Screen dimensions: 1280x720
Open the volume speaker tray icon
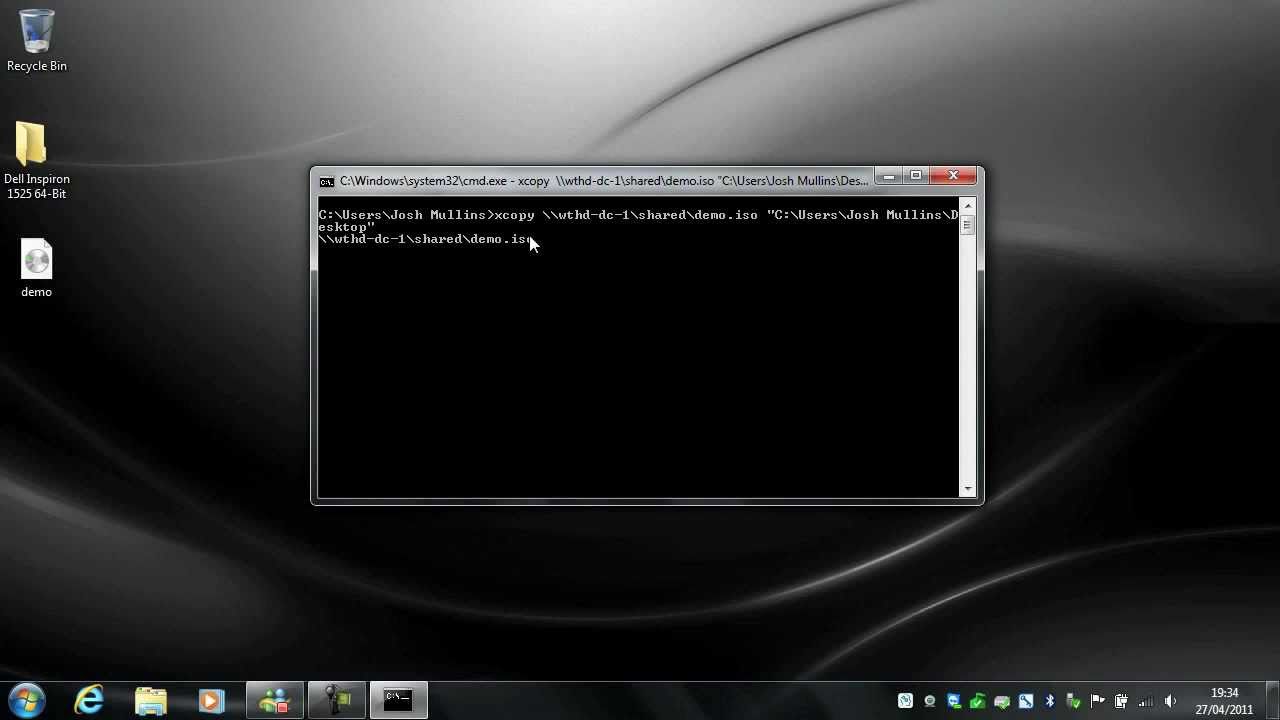pos(1170,701)
